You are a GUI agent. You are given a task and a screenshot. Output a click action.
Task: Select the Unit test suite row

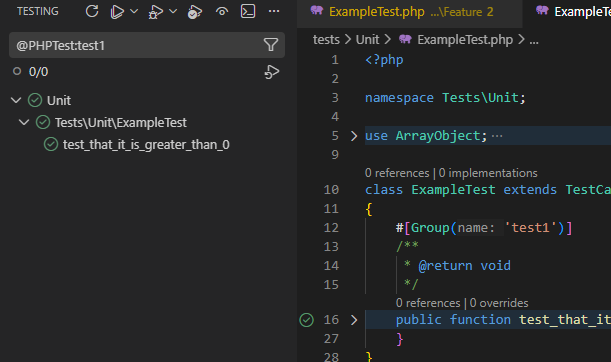pyautogui.click(x=147, y=101)
